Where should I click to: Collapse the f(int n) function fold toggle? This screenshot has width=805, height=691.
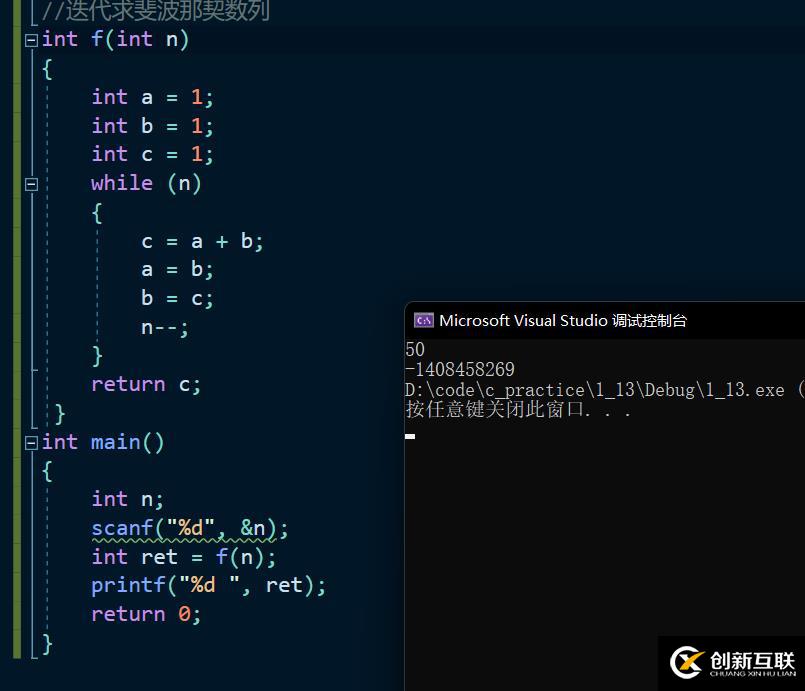pyautogui.click(x=31, y=40)
